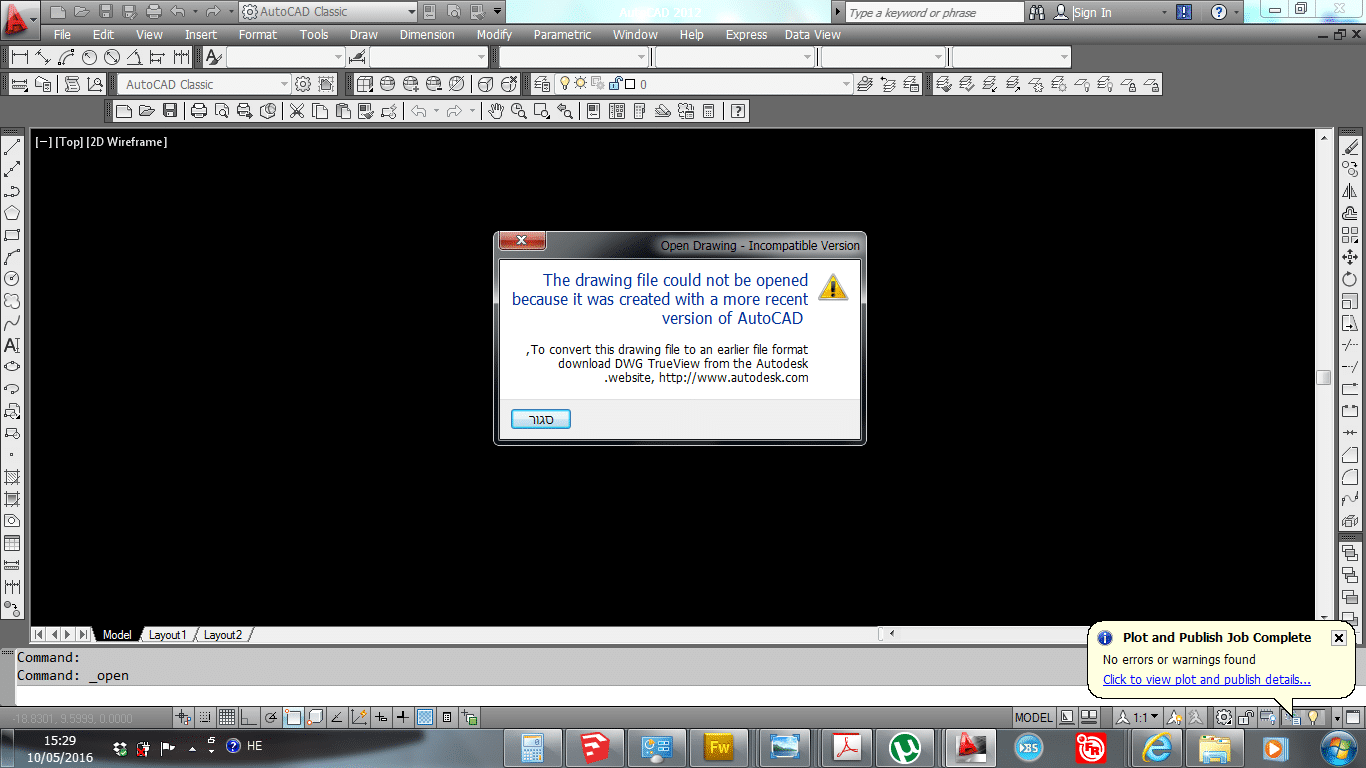Activate the Pan hand tool
The image size is (1366, 768).
[496, 111]
